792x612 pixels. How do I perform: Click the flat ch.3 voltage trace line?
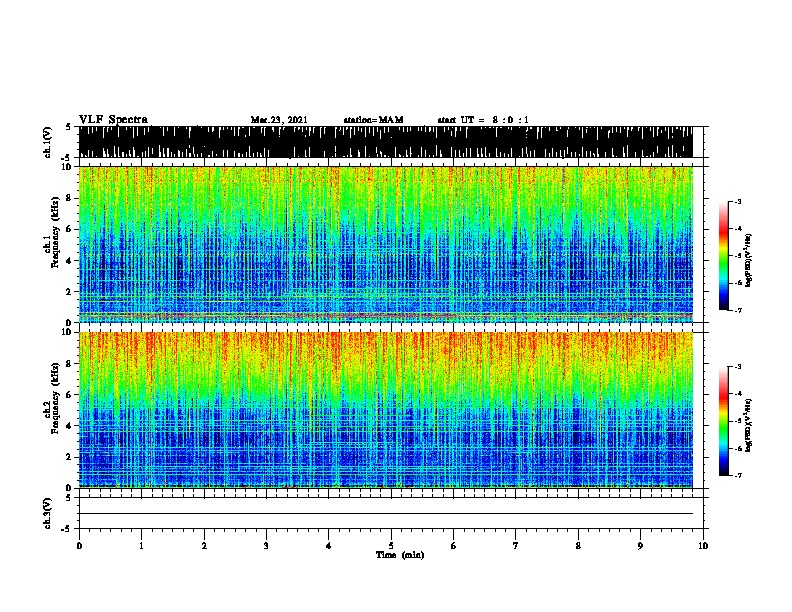click(386, 514)
